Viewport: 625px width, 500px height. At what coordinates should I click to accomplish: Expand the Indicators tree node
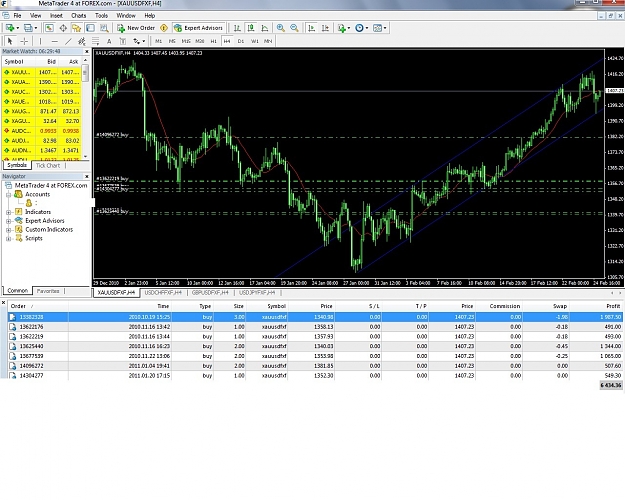pos(8,212)
